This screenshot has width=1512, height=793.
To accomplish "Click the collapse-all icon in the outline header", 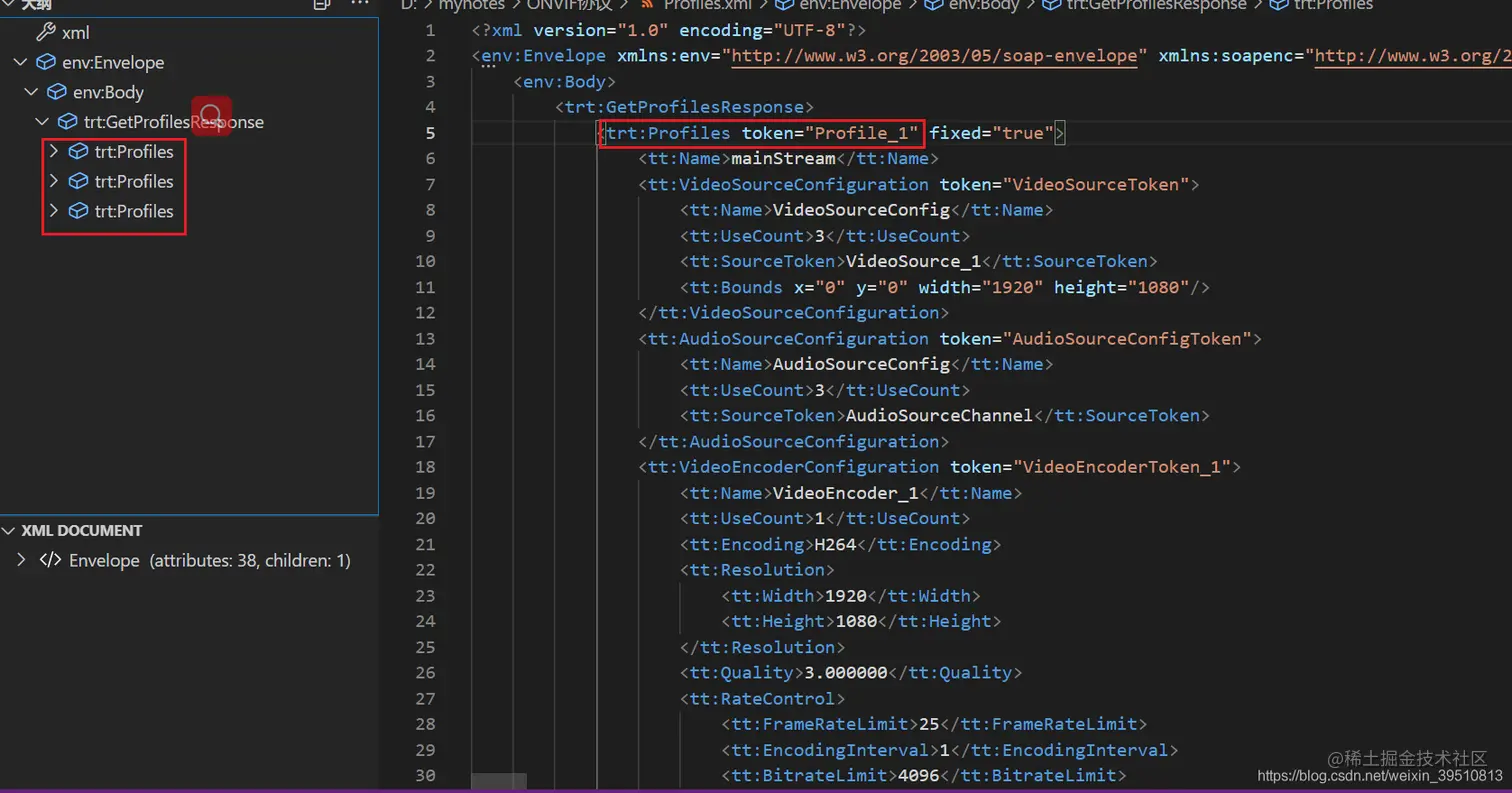I will (322, 4).
